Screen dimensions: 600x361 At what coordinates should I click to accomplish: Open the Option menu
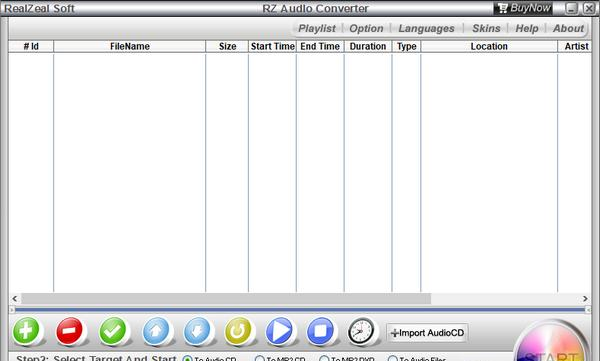pyautogui.click(x=366, y=28)
